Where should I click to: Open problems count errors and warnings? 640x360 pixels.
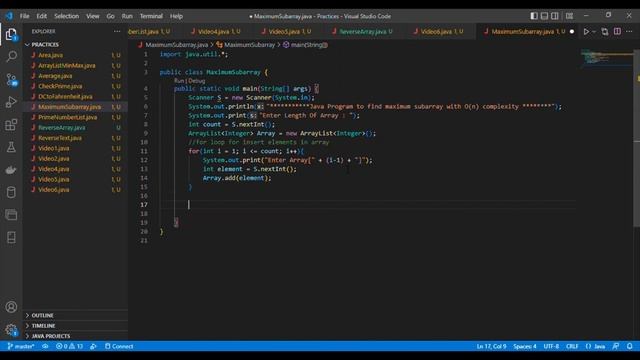tap(69, 346)
